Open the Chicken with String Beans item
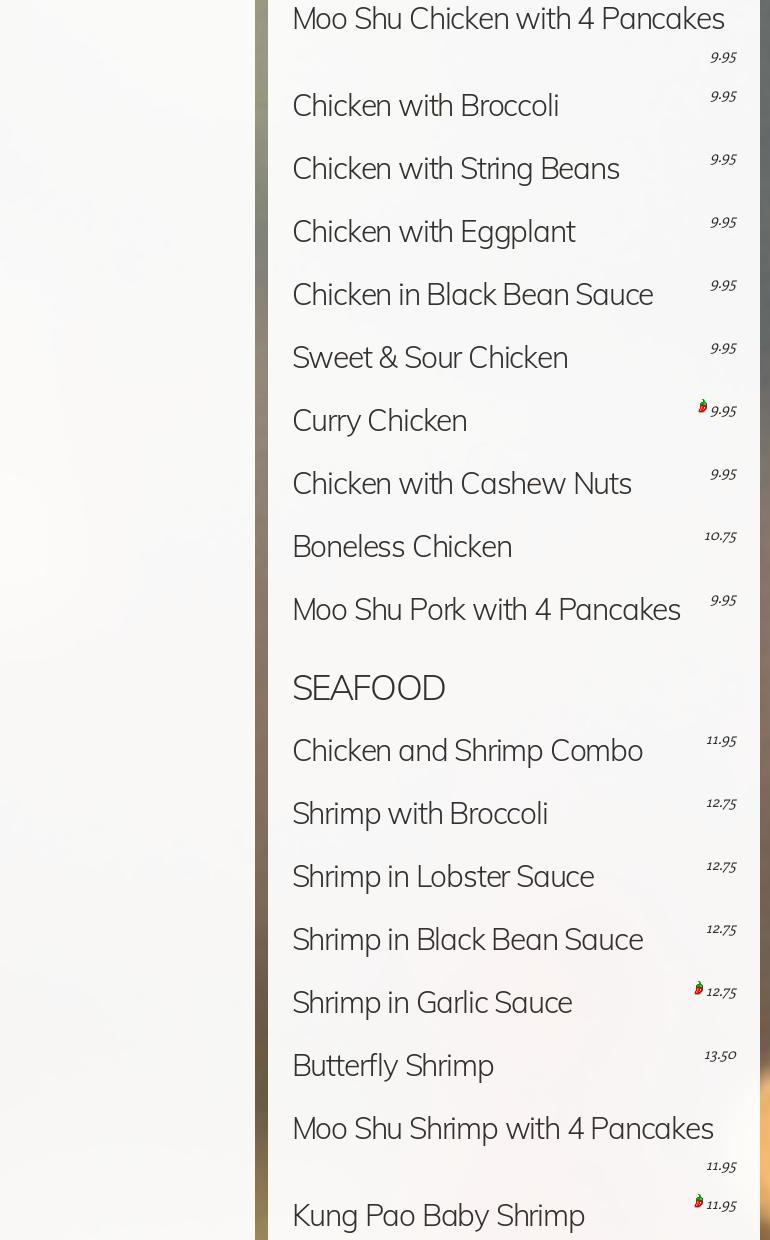Image resolution: width=770 pixels, height=1240 pixels. [x=455, y=168]
